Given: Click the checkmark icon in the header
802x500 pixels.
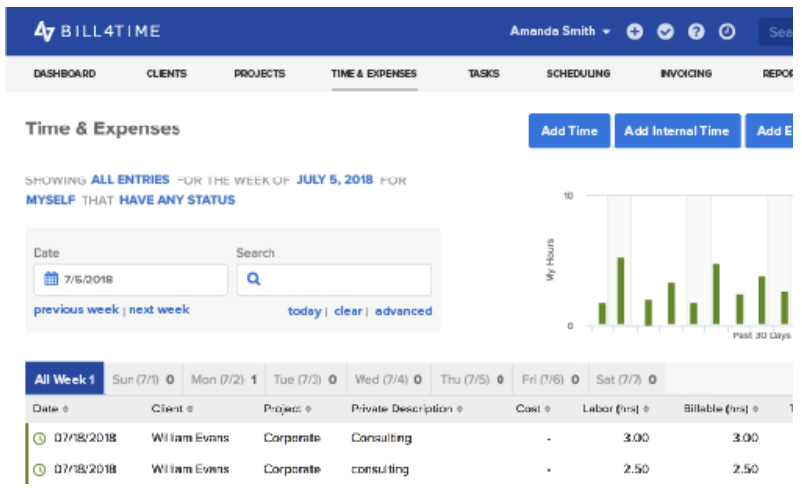Looking at the screenshot, I should (x=665, y=32).
